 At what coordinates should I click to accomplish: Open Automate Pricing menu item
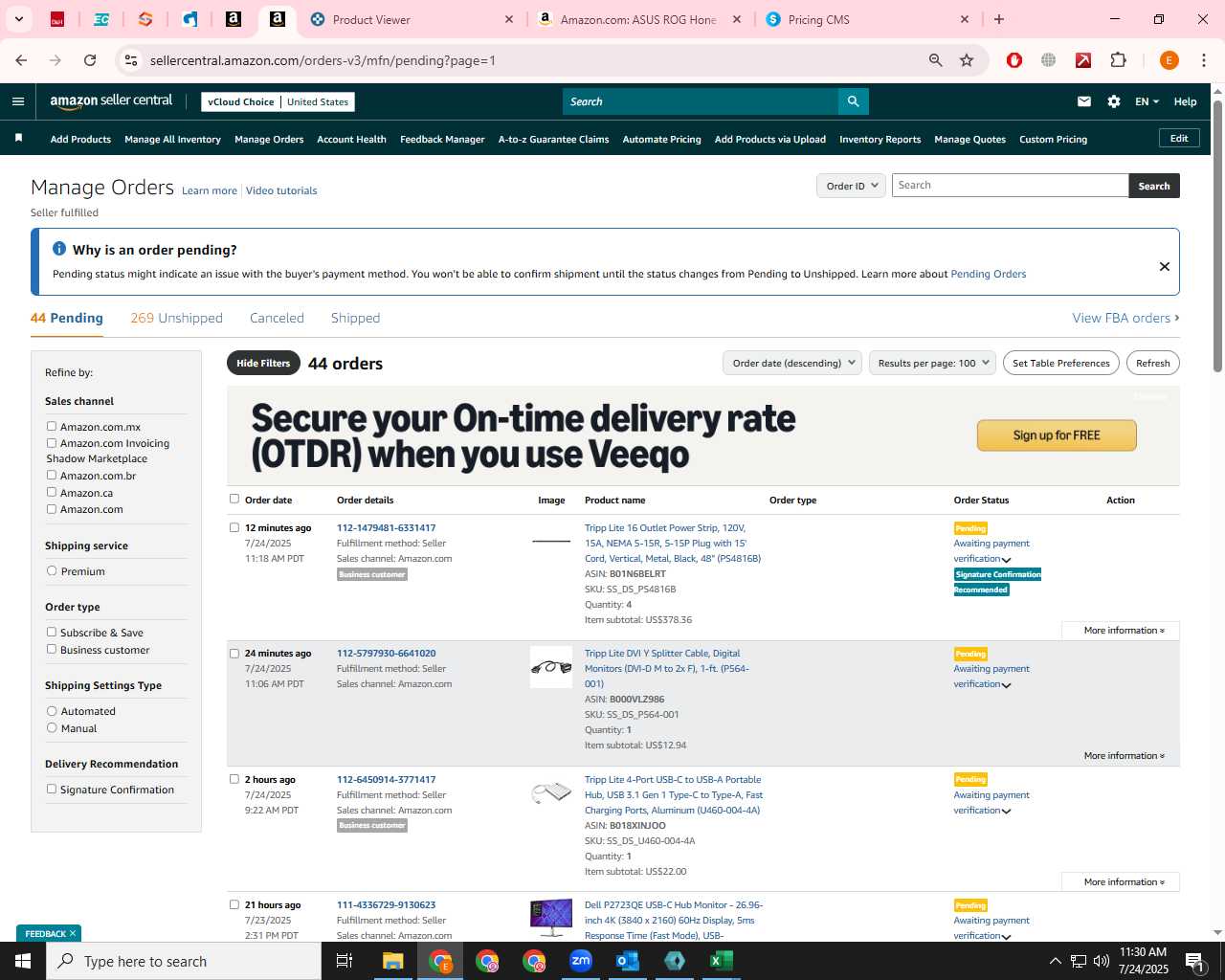pos(661,139)
